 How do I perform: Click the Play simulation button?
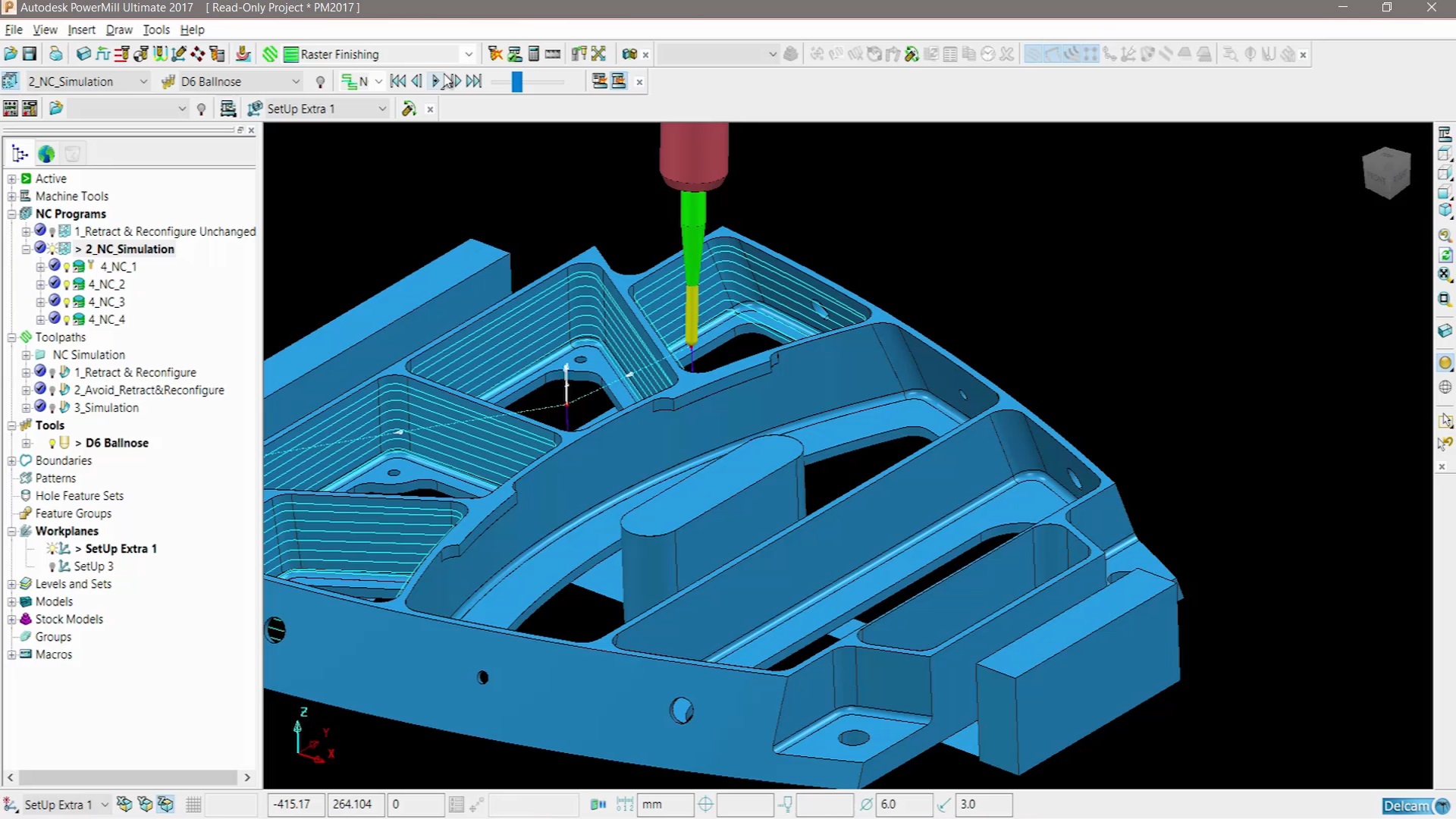435,81
